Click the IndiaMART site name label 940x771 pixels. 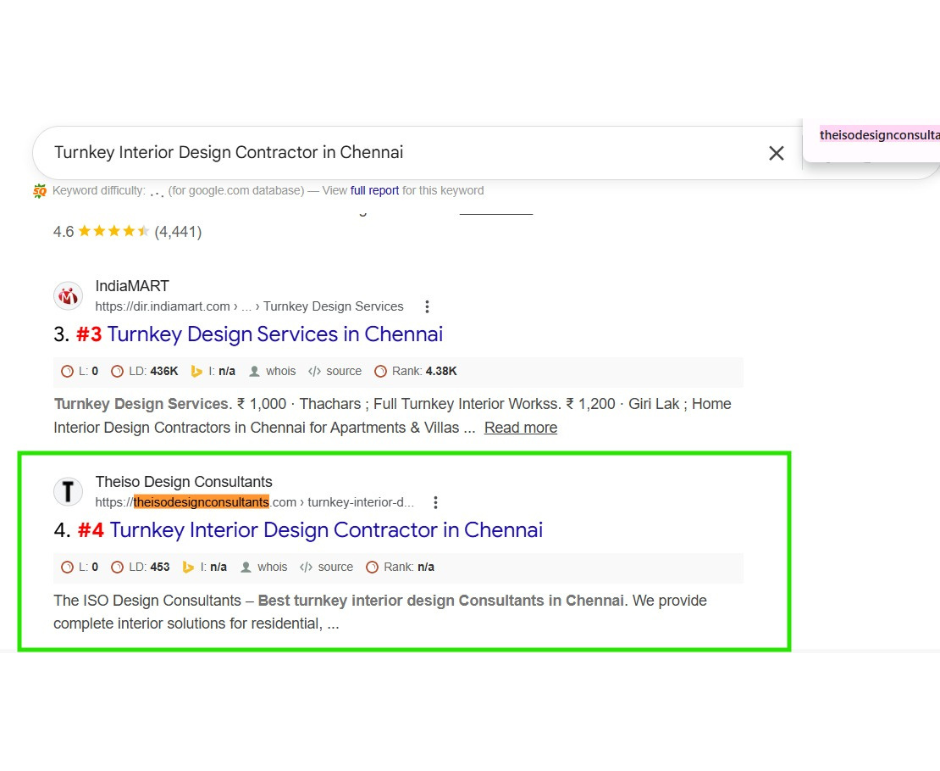coord(132,286)
